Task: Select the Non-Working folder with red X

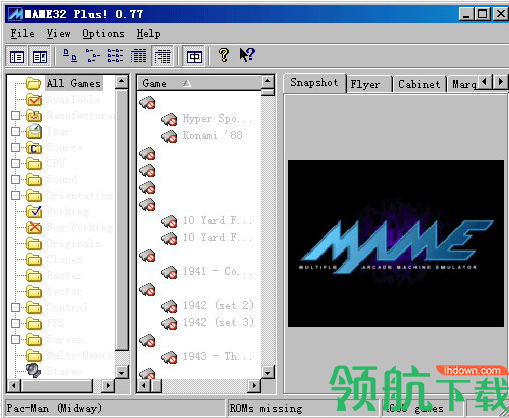Action: click(x=80, y=227)
